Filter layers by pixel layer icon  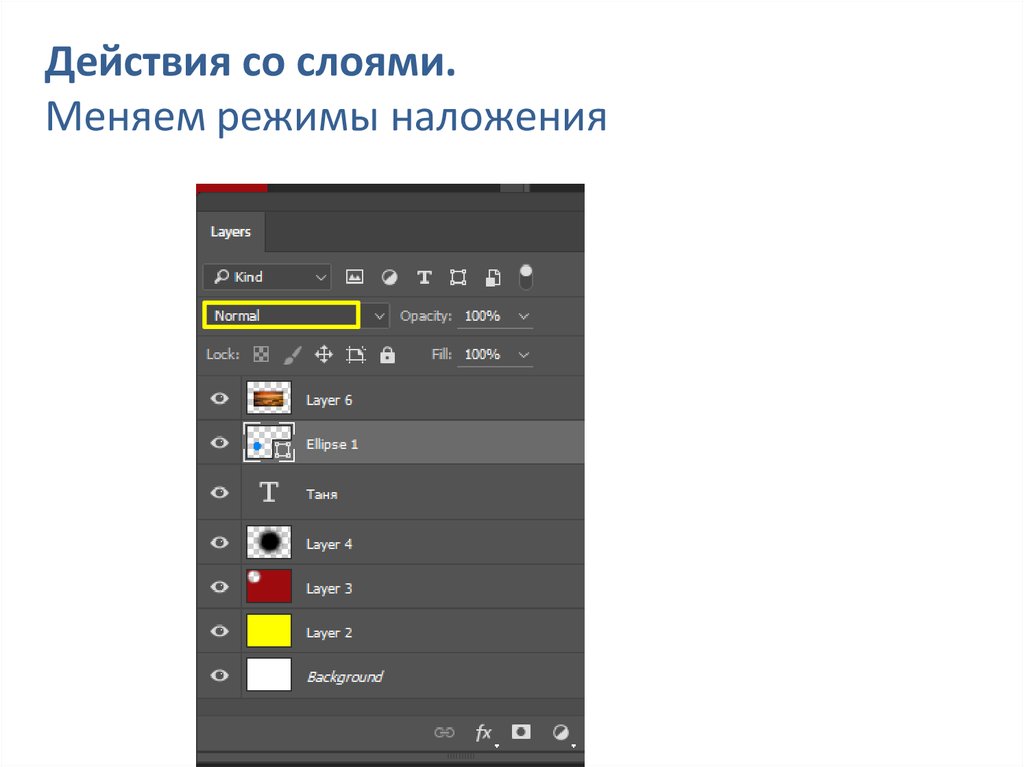click(354, 277)
